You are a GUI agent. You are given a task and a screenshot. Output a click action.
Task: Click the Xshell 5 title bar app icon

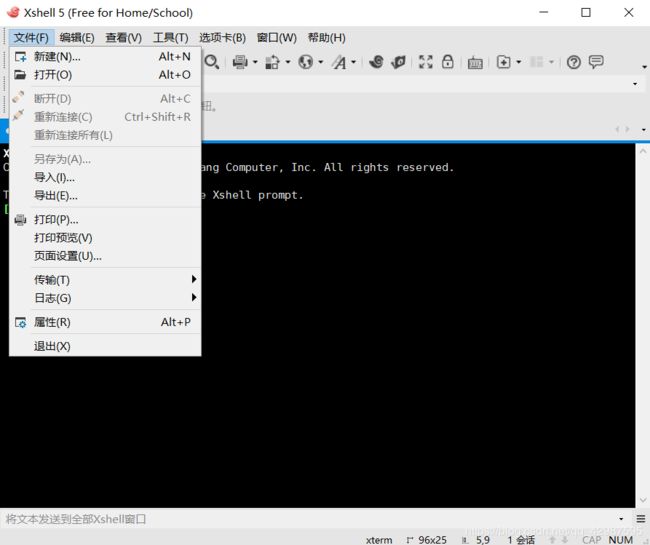click(13, 12)
